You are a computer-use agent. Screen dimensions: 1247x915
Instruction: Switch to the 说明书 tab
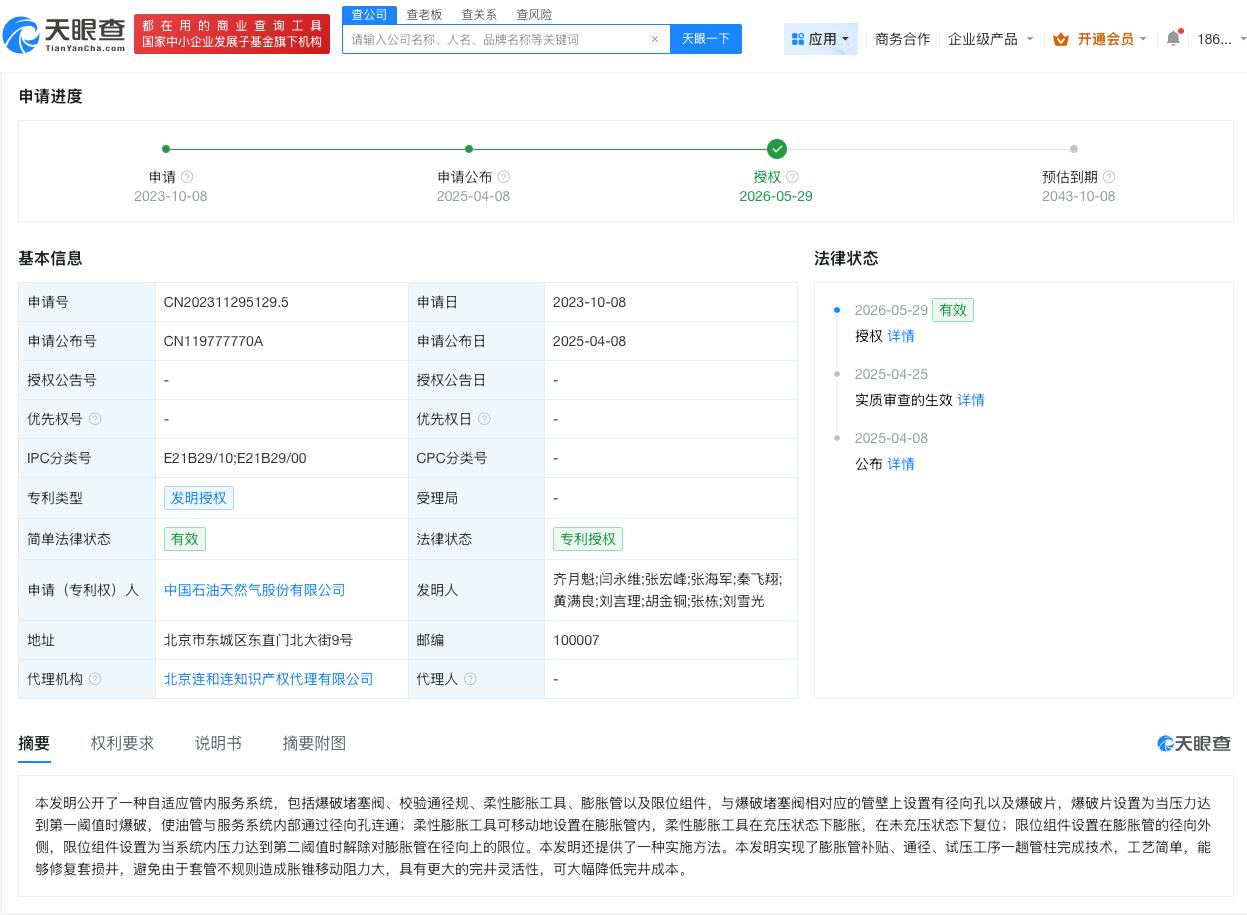218,743
